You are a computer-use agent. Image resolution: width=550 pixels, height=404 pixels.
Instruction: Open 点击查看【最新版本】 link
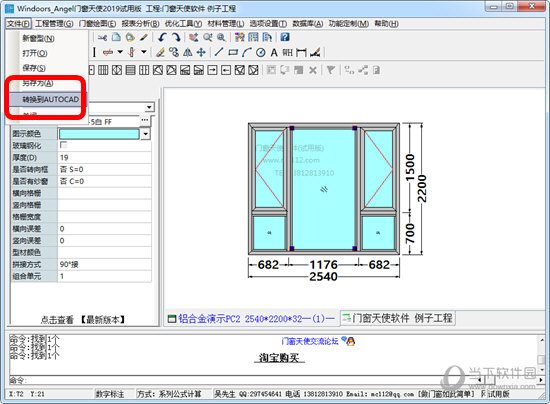point(83,319)
